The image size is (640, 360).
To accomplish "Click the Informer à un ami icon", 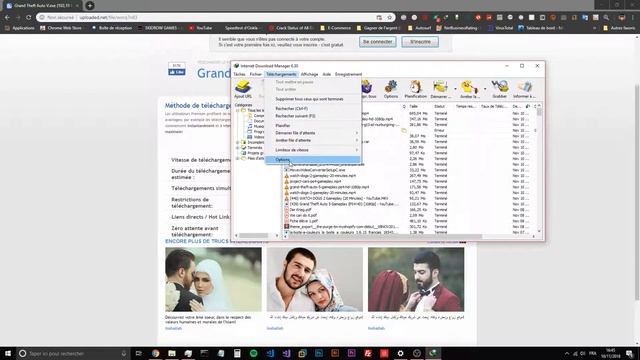I will (x=524, y=89).
